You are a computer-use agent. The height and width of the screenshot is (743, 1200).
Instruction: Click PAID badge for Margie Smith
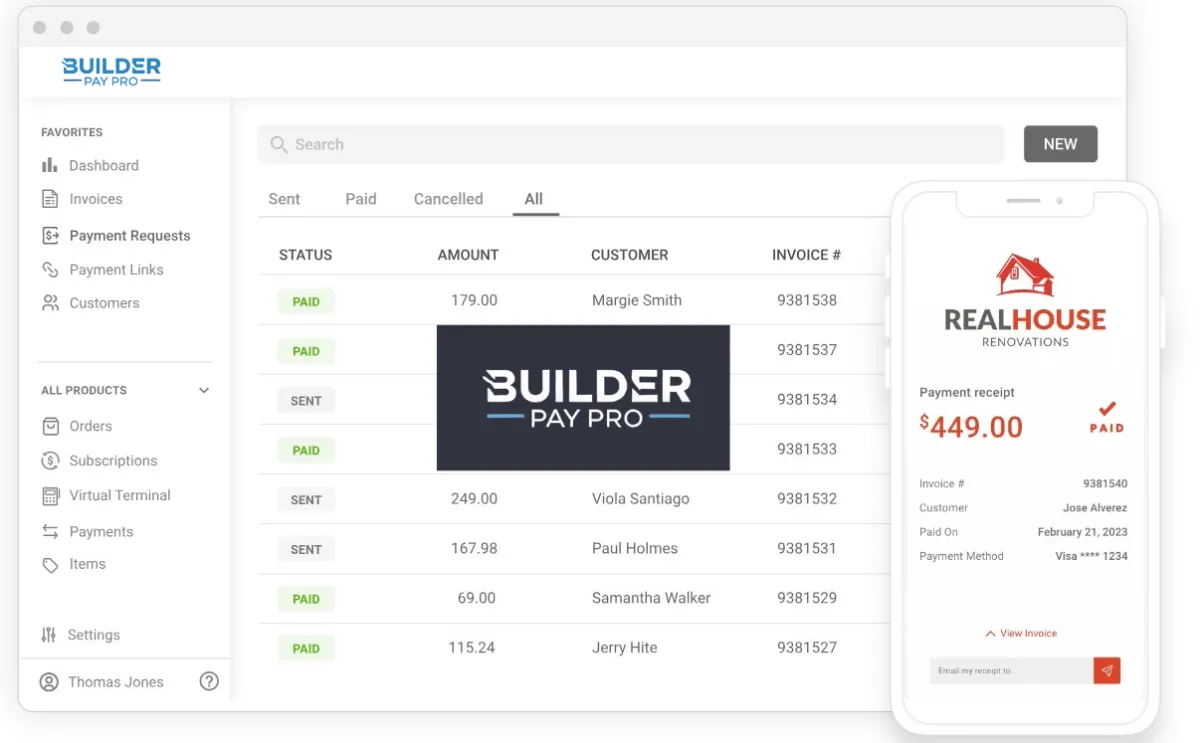tap(306, 301)
